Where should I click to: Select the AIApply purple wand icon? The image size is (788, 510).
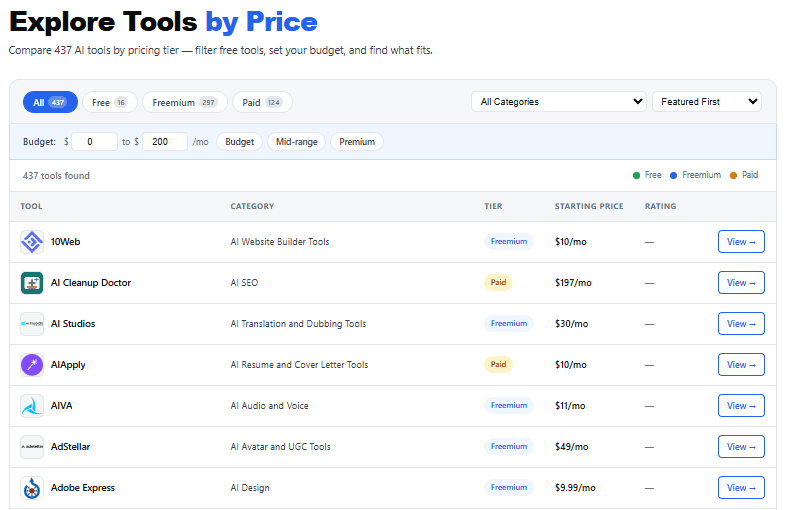[x=32, y=365]
